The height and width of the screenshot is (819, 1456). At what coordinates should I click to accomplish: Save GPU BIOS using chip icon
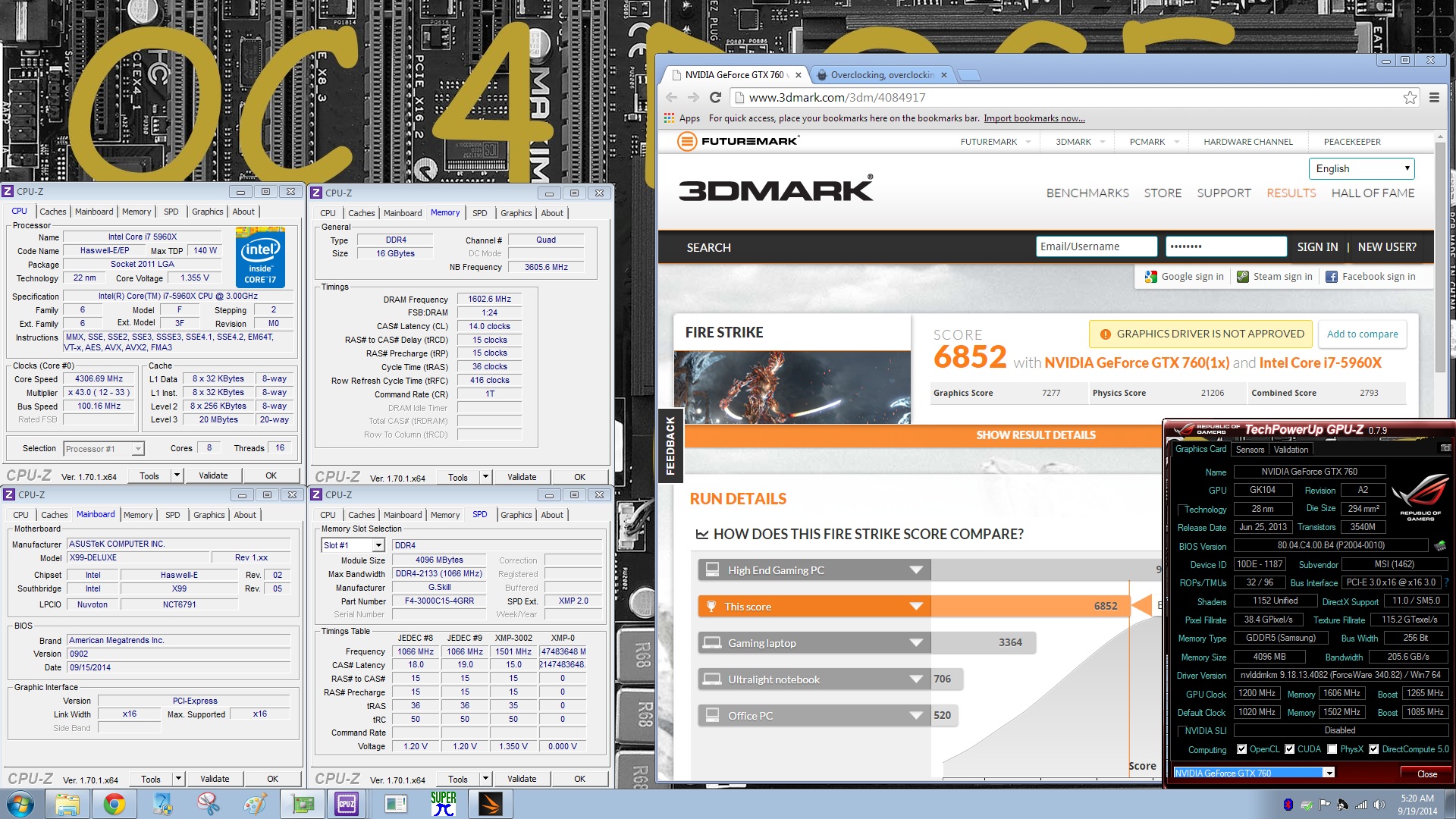click(1440, 545)
